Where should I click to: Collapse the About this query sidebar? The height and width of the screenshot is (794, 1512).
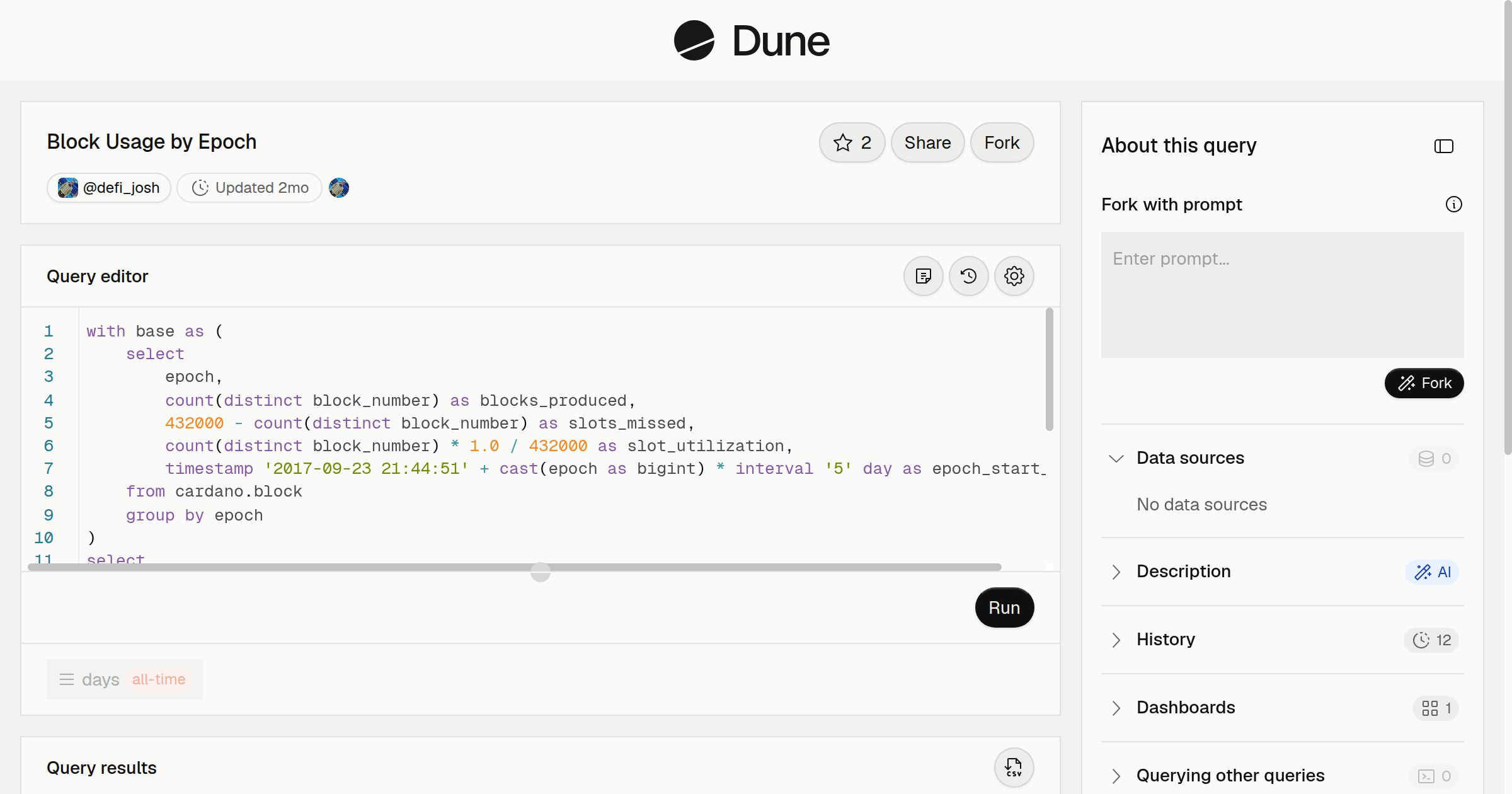(x=1444, y=146)
